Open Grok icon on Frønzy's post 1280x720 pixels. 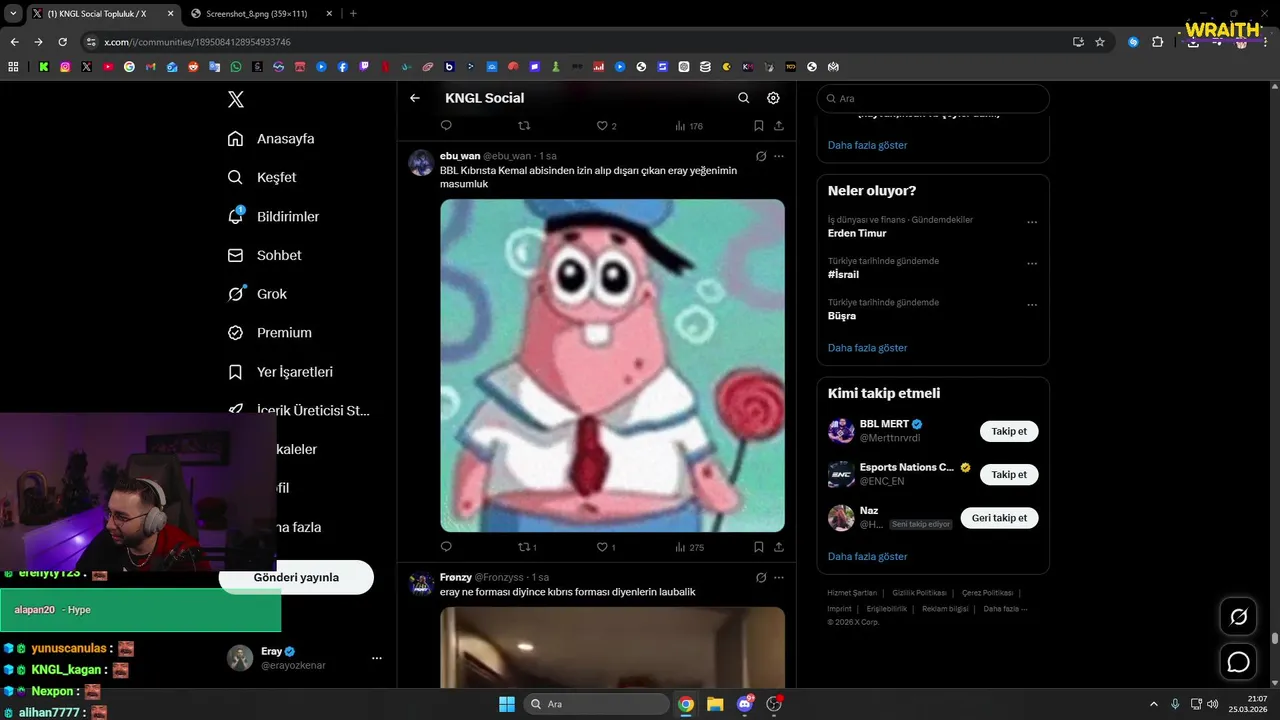coord(761,577)
